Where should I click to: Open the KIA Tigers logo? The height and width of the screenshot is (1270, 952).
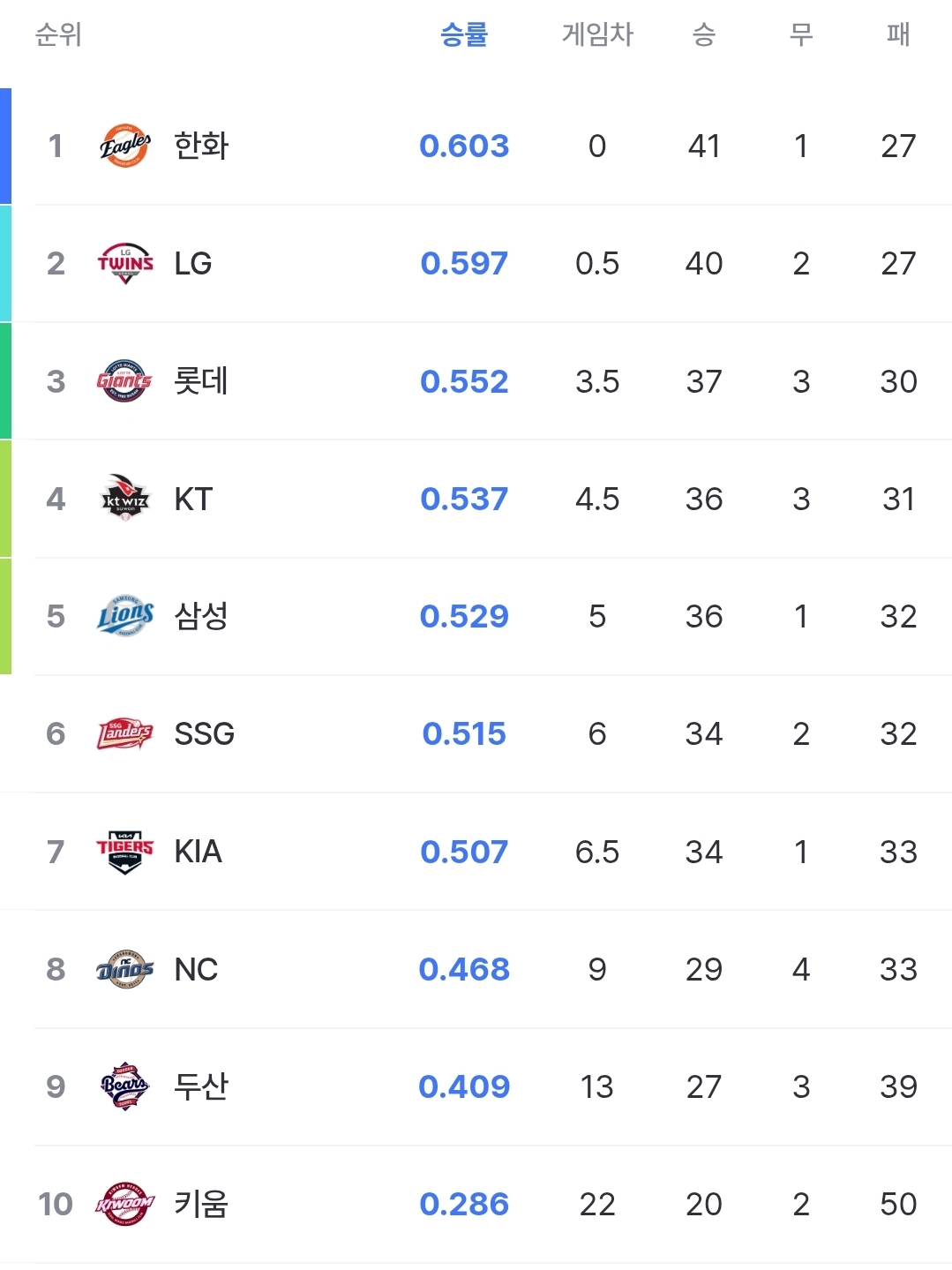tap(124, 852)
